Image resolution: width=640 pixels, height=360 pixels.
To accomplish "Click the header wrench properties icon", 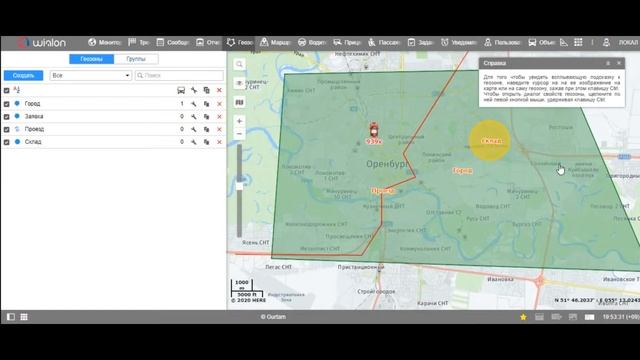I will pos(193,90).
